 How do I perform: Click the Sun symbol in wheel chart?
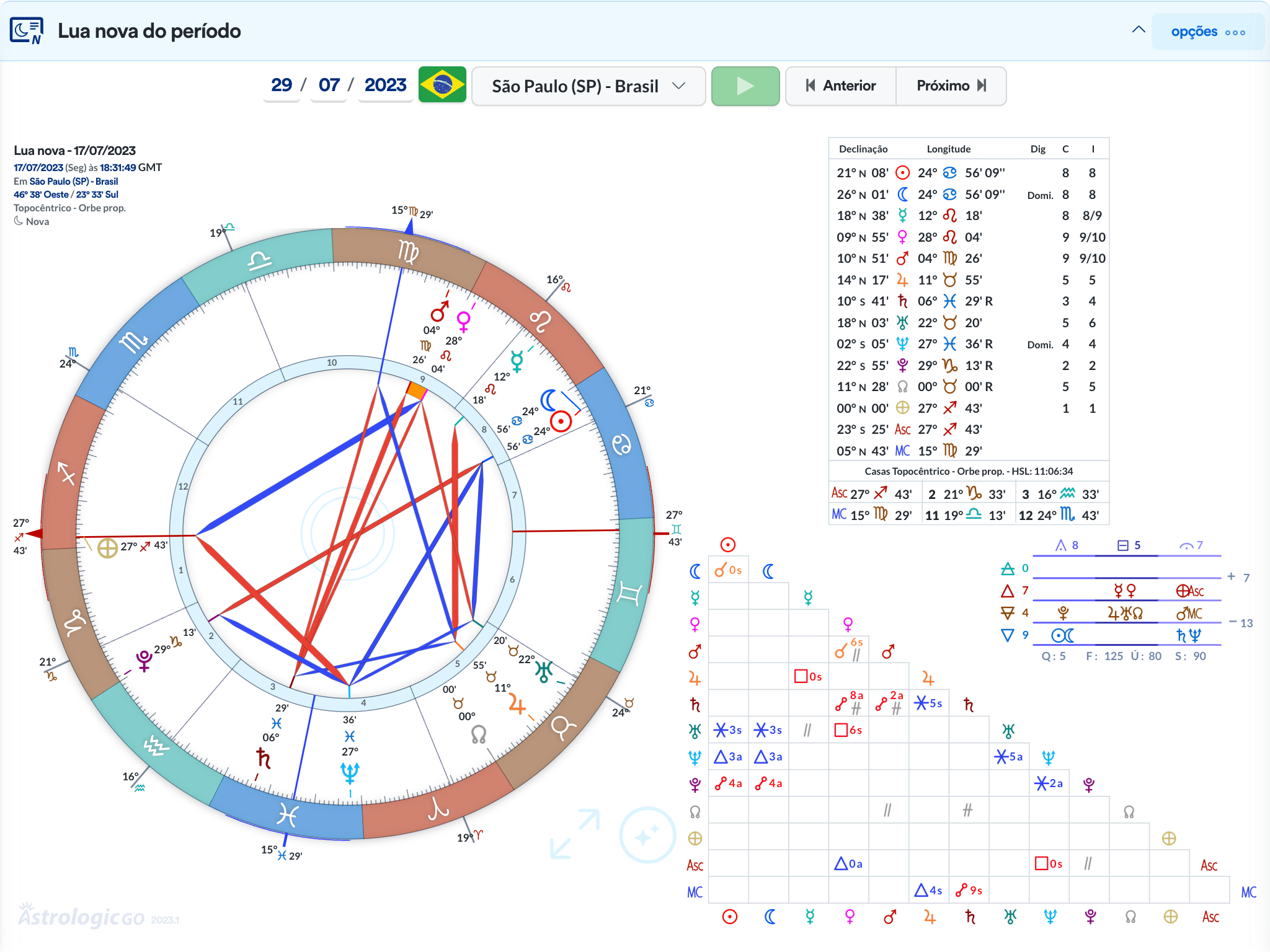[561, 421]
